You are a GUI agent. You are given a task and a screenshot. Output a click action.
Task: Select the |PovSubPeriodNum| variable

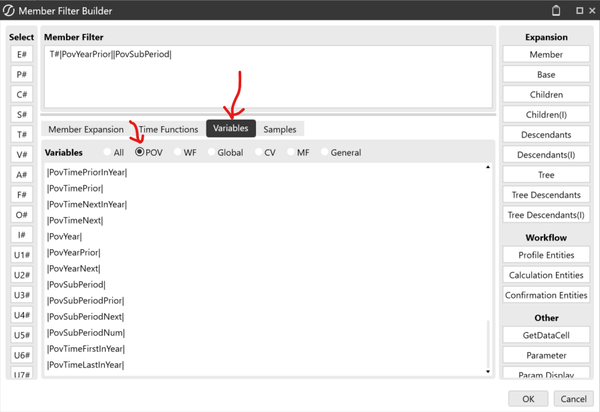pyautogui.click(x=86, y=333)
